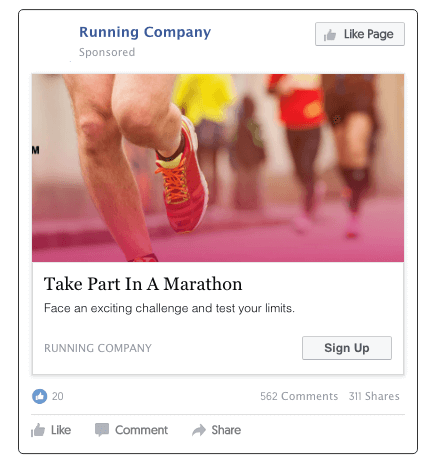Open the 562 Comments link
Image resolution: width=421 pixels, height=464 pixels.
tap(299, 396)
